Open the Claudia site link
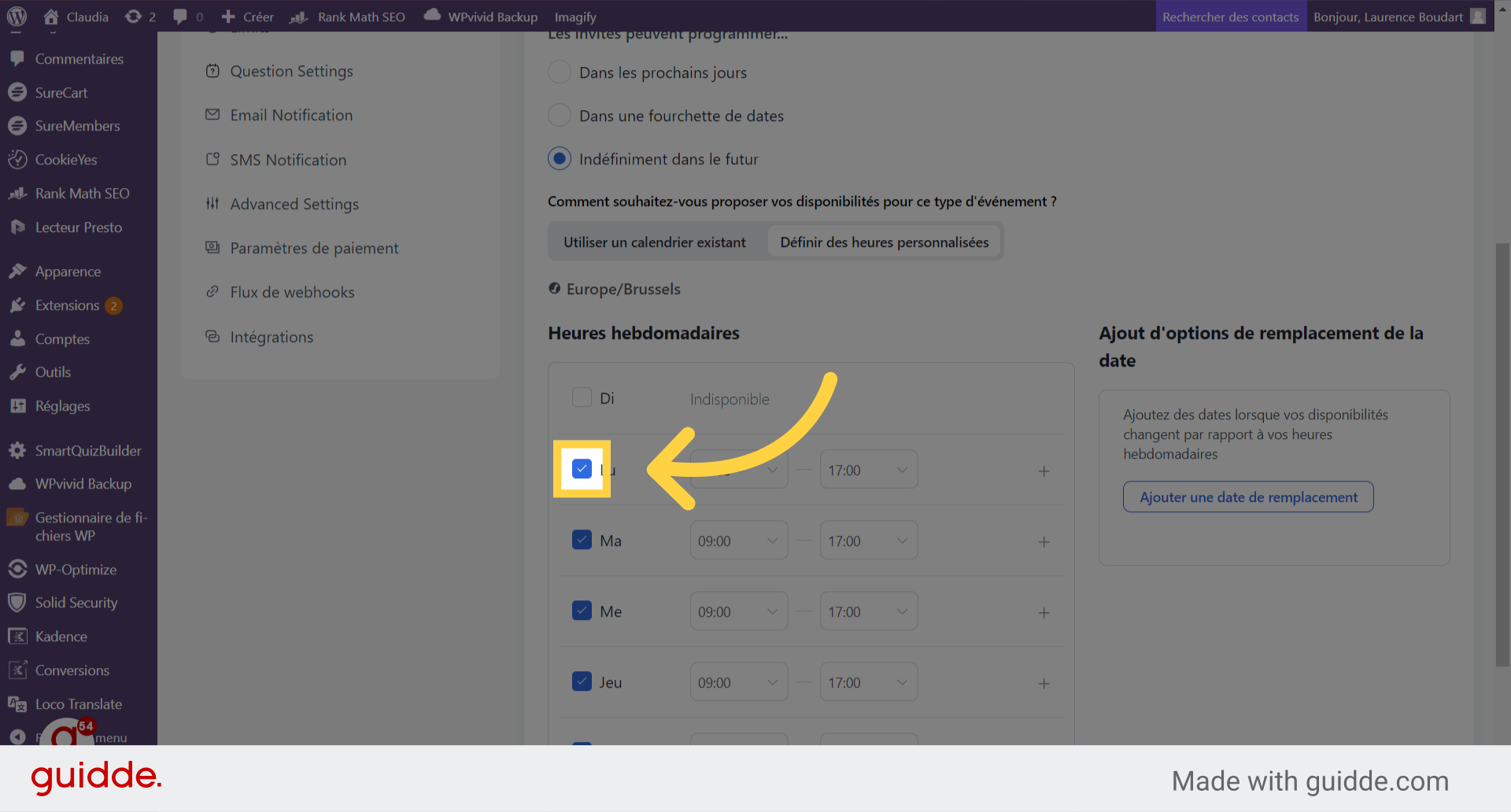This screenshot has height=812, width=1511. pyautogui.click(x=76, y=17)
